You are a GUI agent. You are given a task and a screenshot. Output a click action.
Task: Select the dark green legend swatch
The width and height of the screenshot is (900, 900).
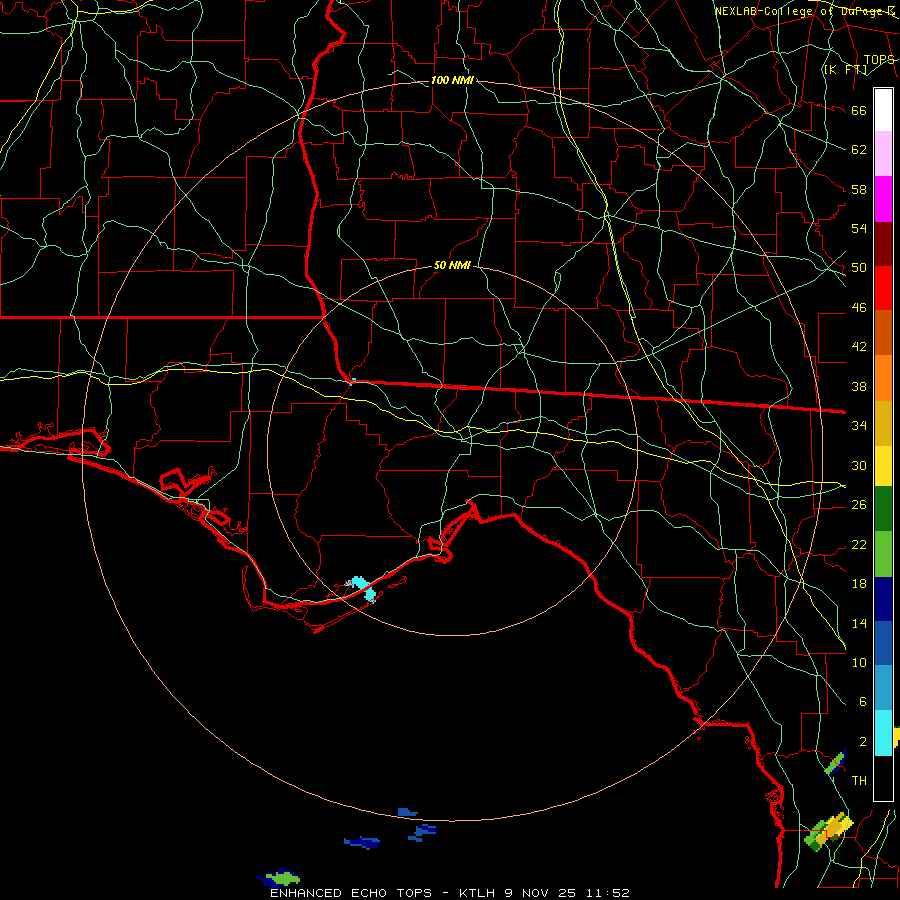click(883, 509)
